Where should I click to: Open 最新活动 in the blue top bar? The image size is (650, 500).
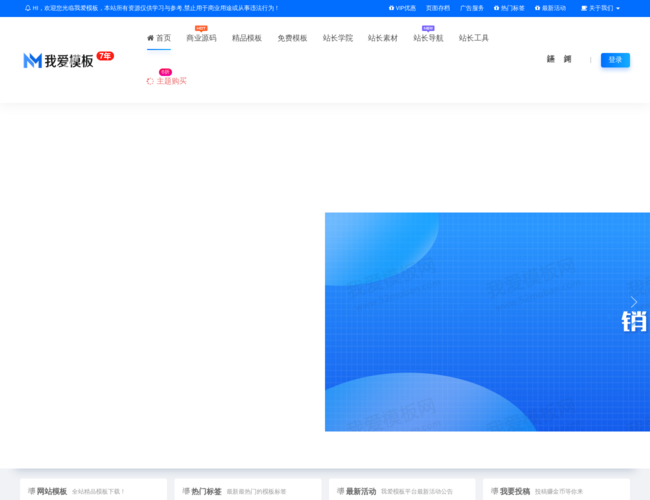(550, 8)
